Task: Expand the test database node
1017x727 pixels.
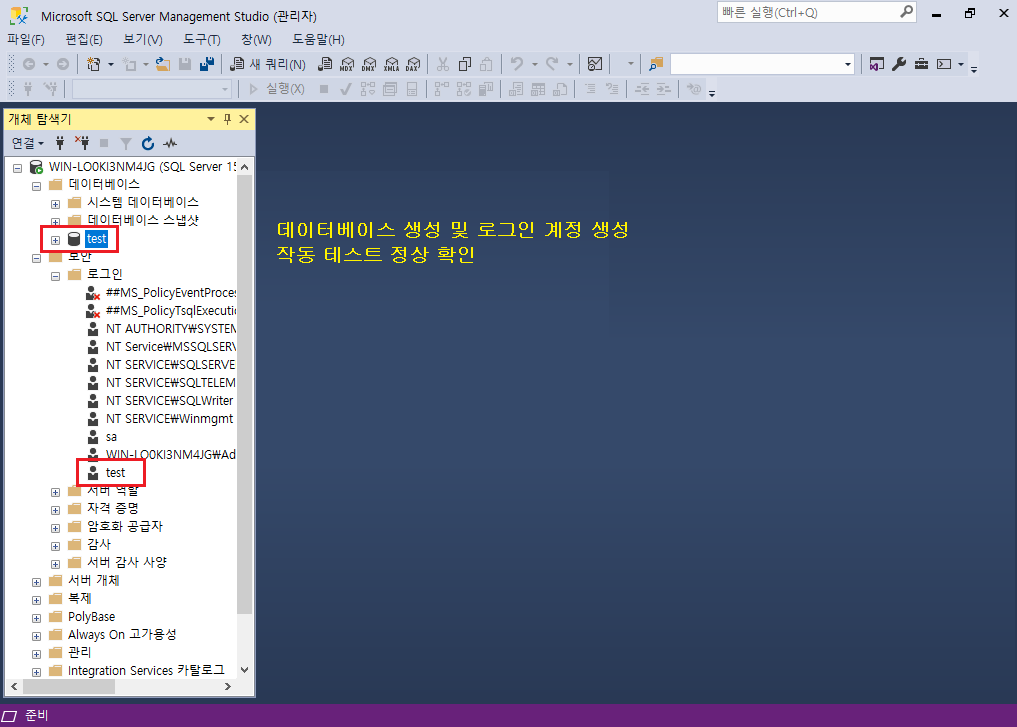Action: pos(55,240)
